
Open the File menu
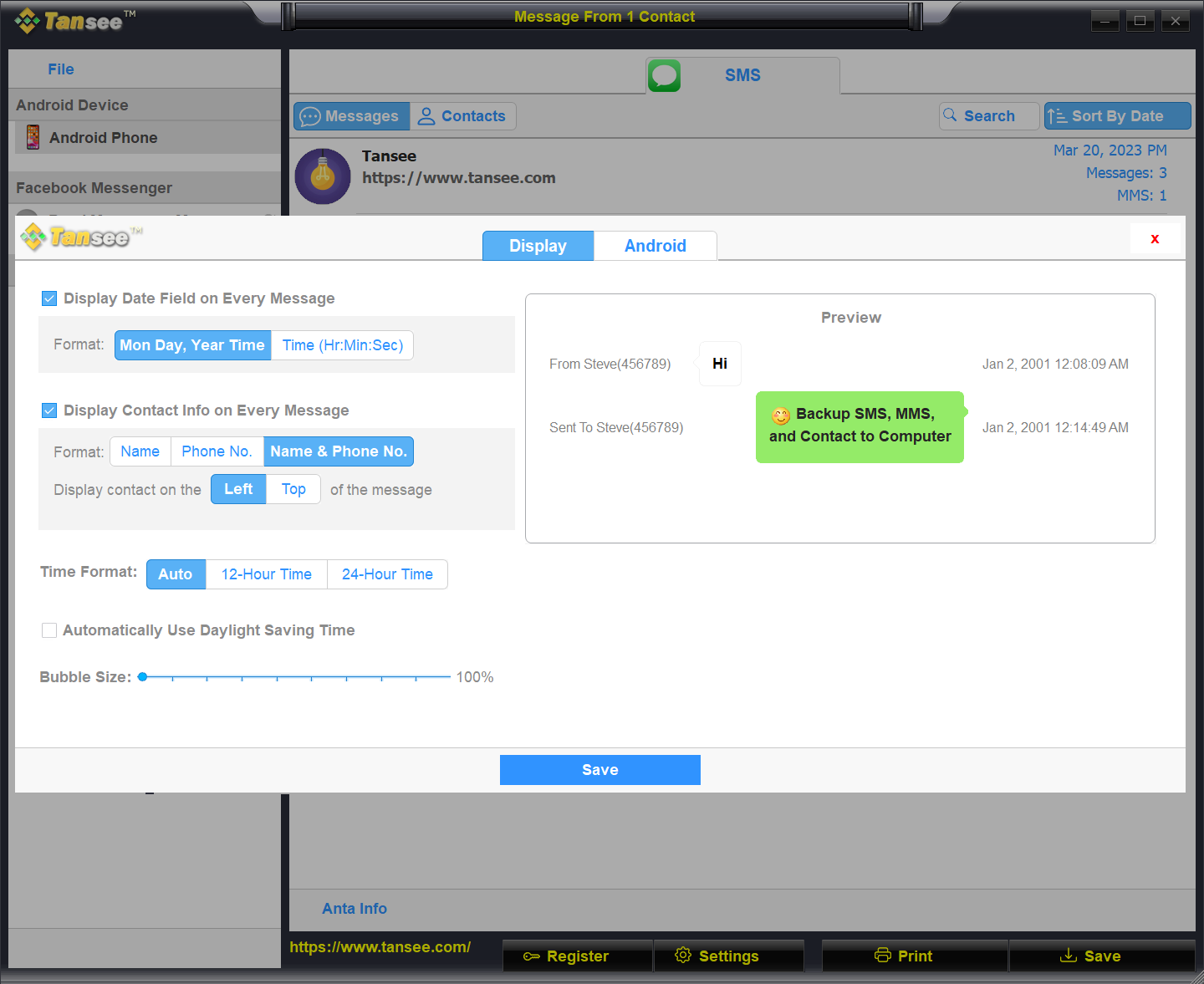coord(61,69)
